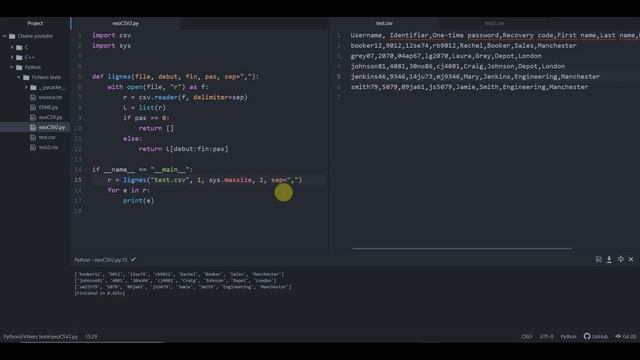The width and height of the screenshot is (640, 360).
Task: Click the cursor position 15:29 in status bar
Action: 91,337
